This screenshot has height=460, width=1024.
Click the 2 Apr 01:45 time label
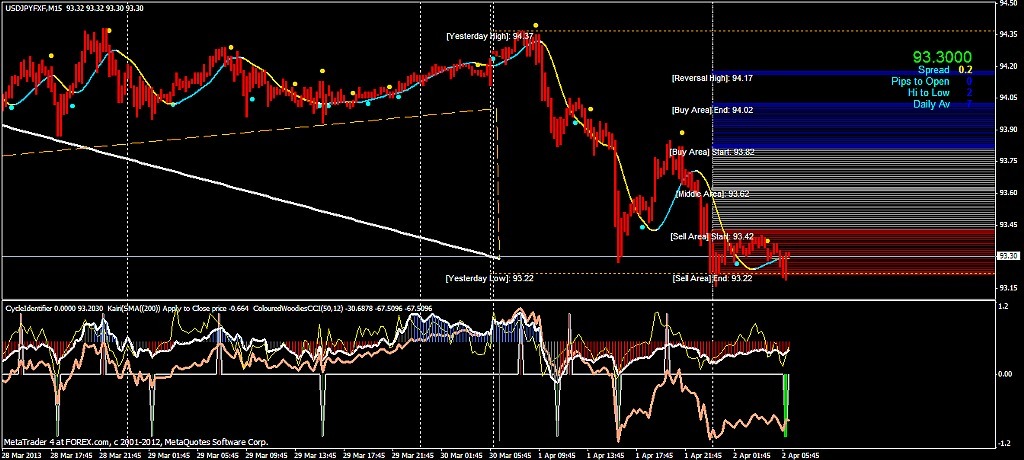tap(754, 455)
